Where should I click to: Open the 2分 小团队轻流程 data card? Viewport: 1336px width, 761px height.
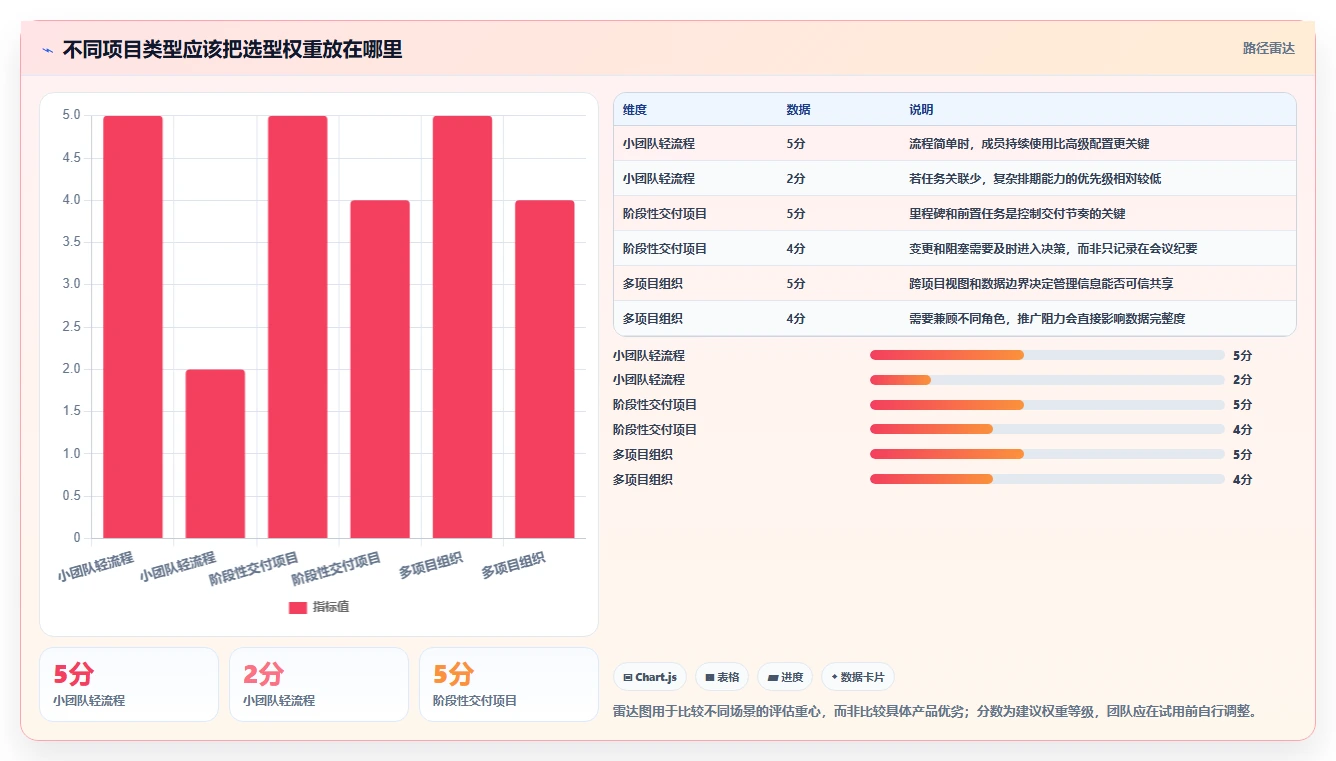pos(319,684)
